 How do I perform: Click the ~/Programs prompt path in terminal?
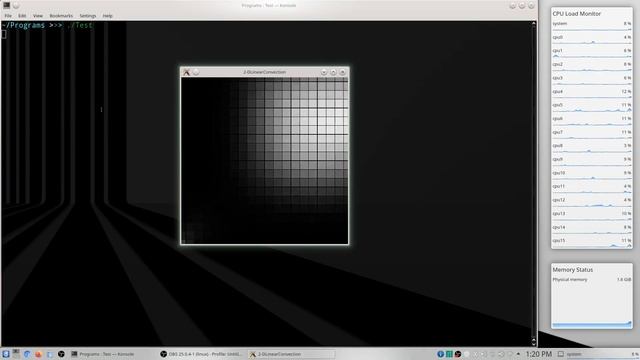point(23,25)
